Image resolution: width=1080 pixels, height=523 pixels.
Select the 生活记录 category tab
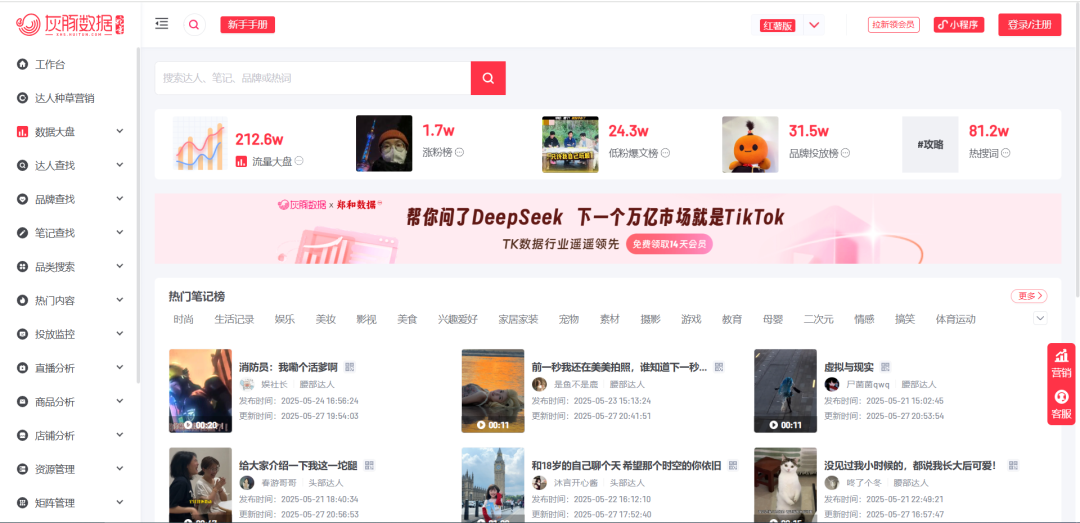click(234, 319)
